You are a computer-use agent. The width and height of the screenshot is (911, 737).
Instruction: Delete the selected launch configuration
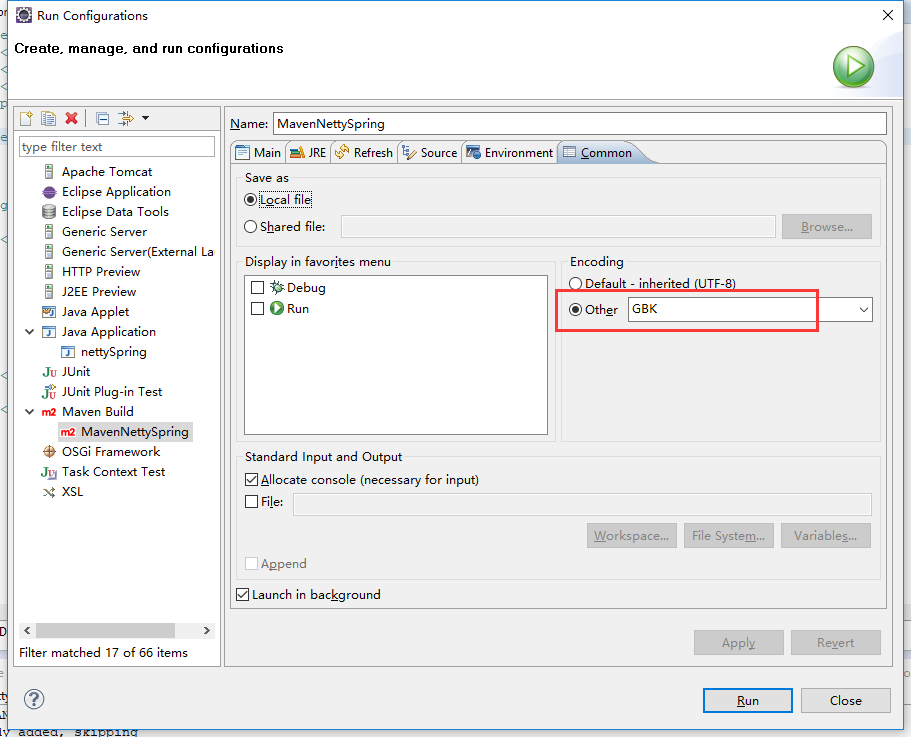[71, 118]
